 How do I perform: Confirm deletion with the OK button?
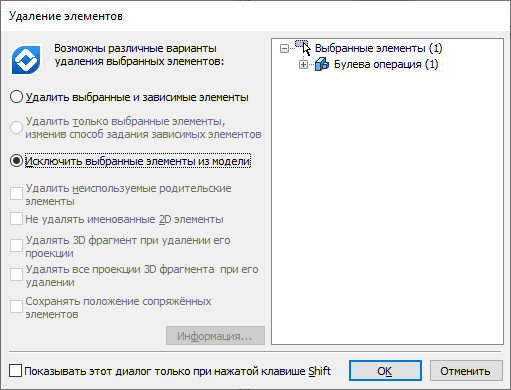pos(385,370)
